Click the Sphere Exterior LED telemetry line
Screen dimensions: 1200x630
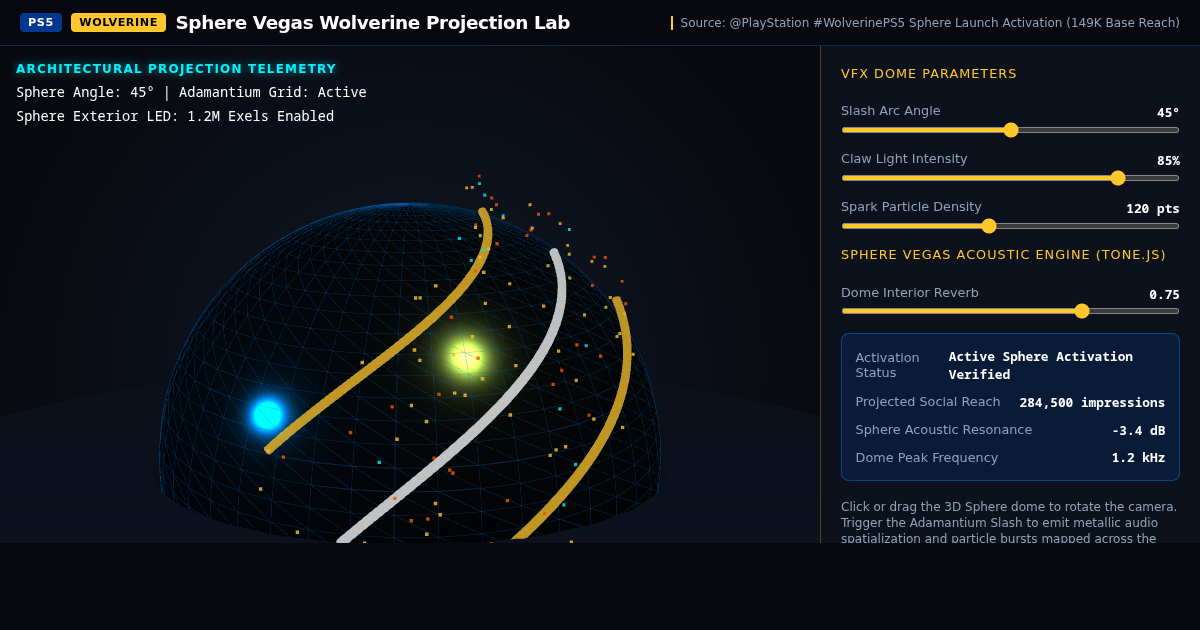click(175, 116)
